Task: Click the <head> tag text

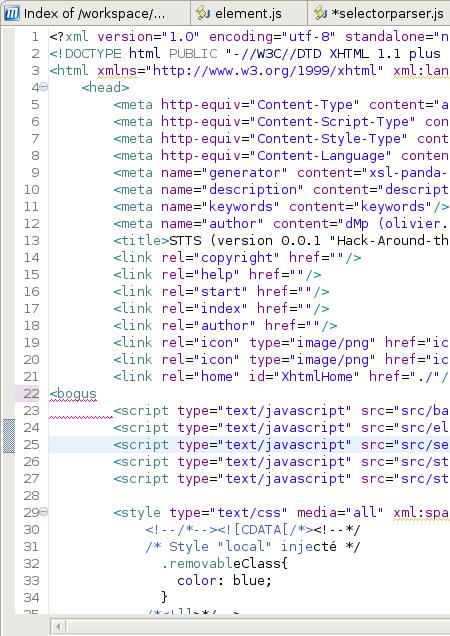Action: [105, 88]
